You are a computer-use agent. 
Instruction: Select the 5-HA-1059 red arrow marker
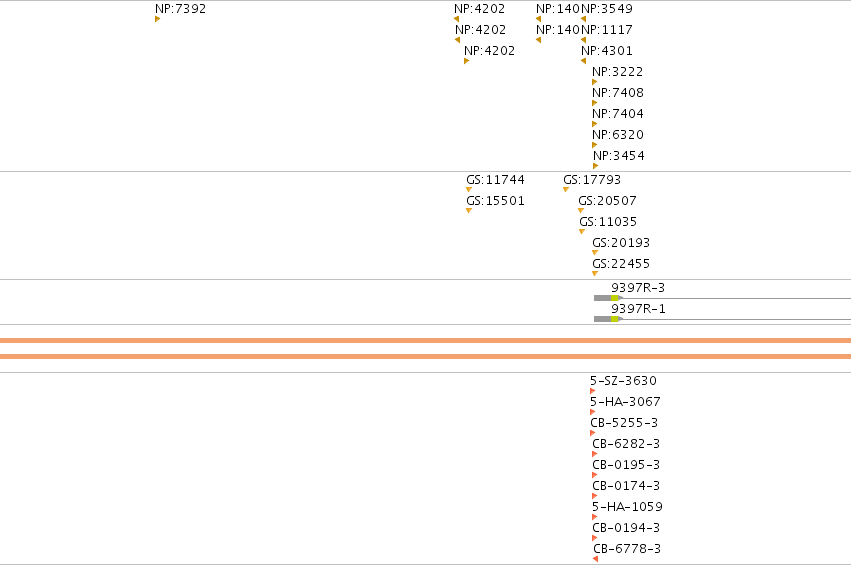(x=594, y=517)
